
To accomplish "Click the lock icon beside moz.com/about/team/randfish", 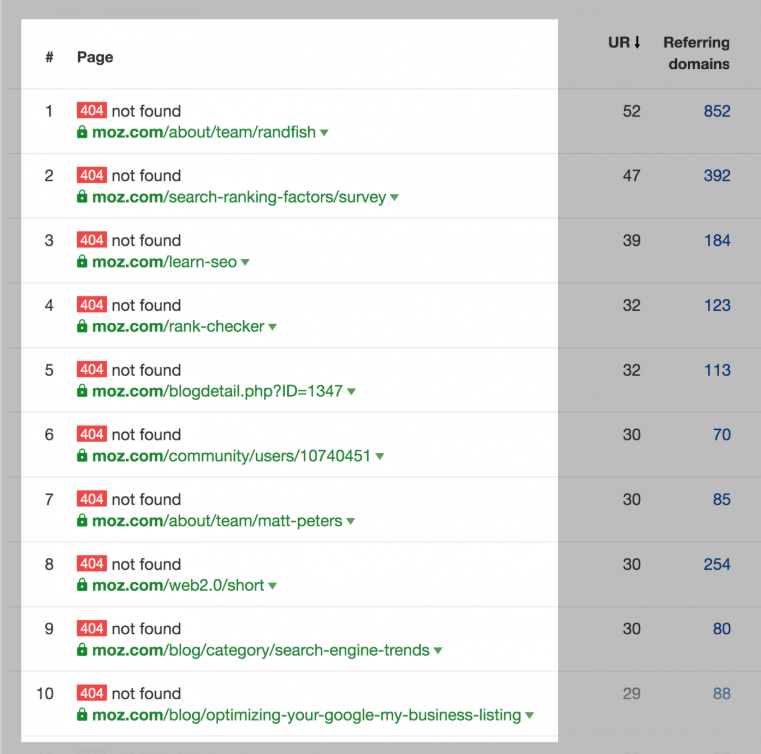I will tap(83, 132).
